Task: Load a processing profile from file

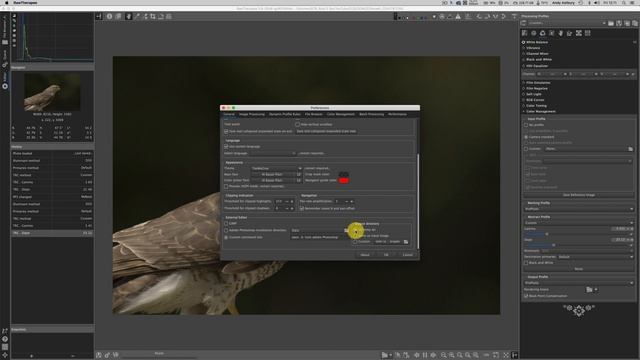Action: (x=611, y=23)
